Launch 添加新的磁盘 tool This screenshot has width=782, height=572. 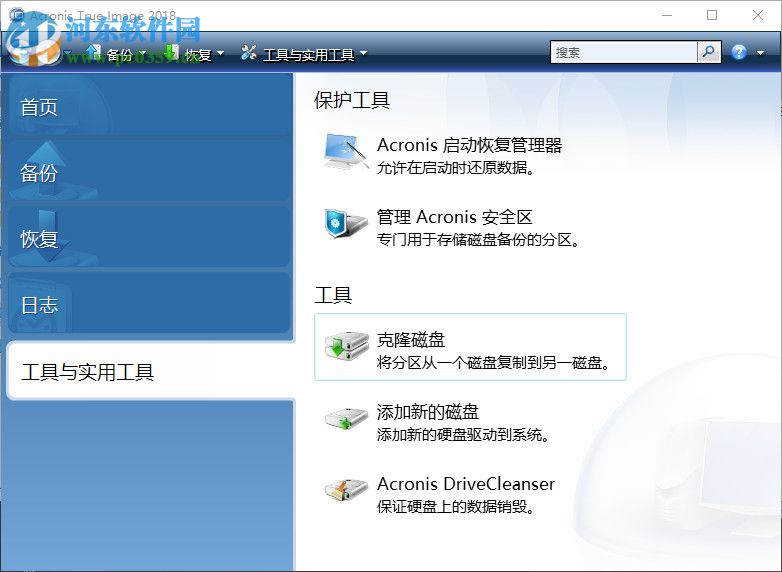click(x=427, y=412)
